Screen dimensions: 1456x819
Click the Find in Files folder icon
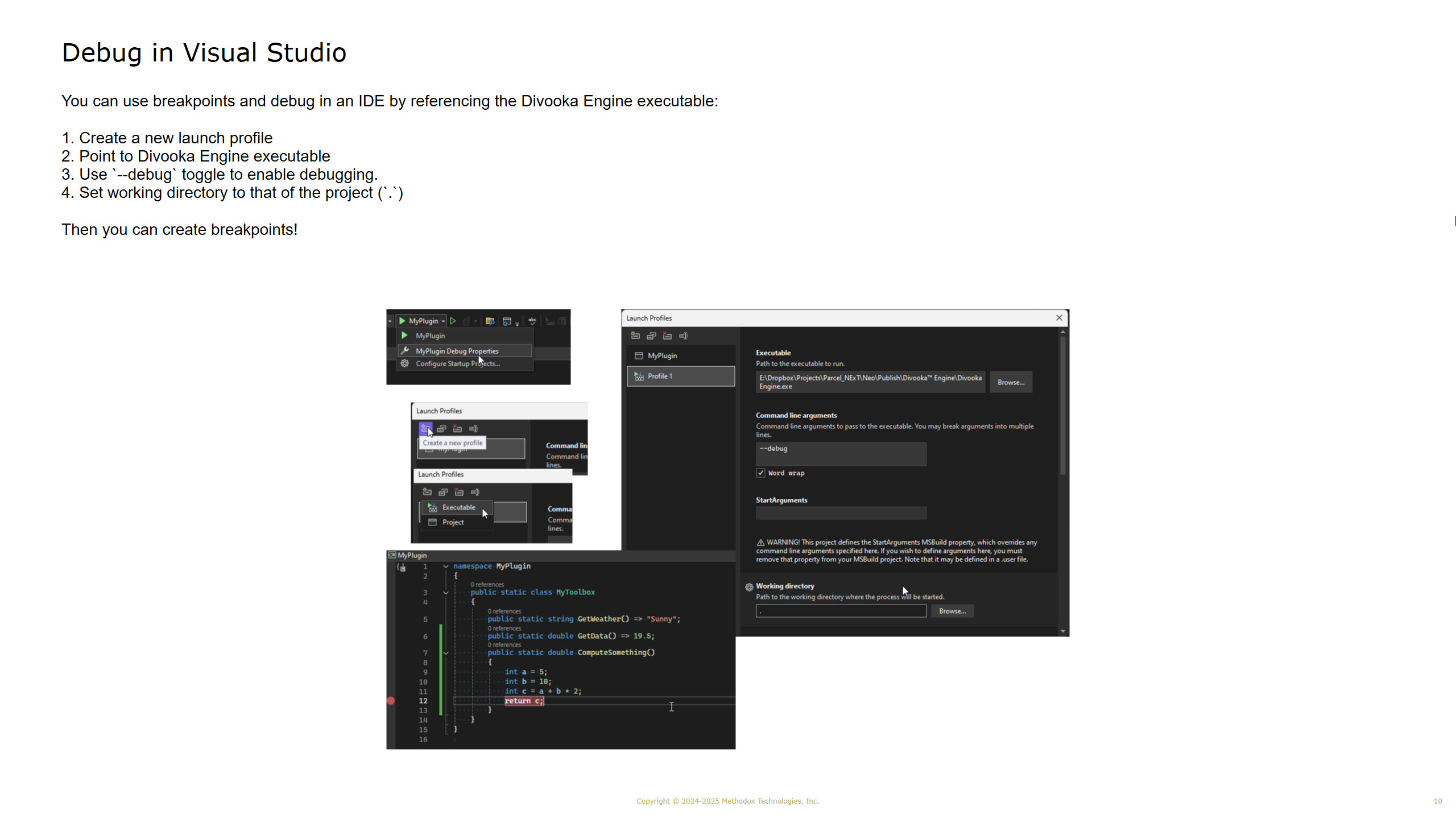tap(490, 321)
